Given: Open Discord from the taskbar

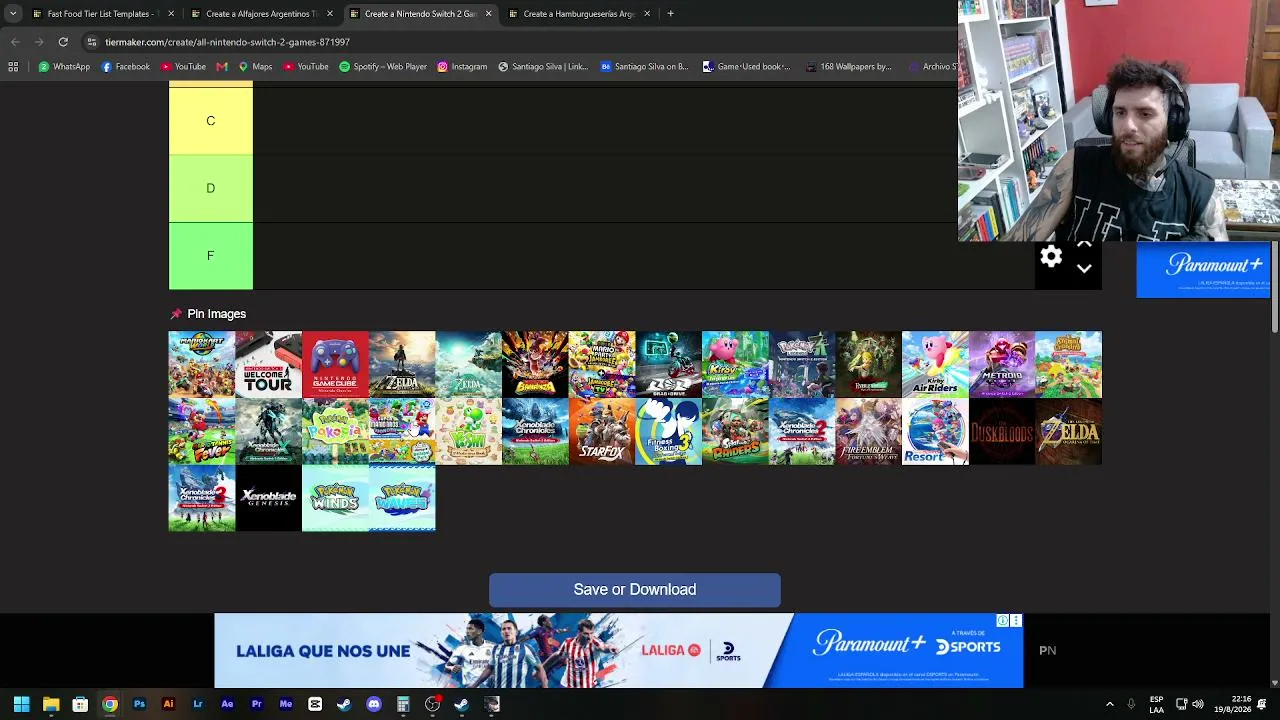Looking at the screenshot, I should pyautogui.click(x=374, y=704).
